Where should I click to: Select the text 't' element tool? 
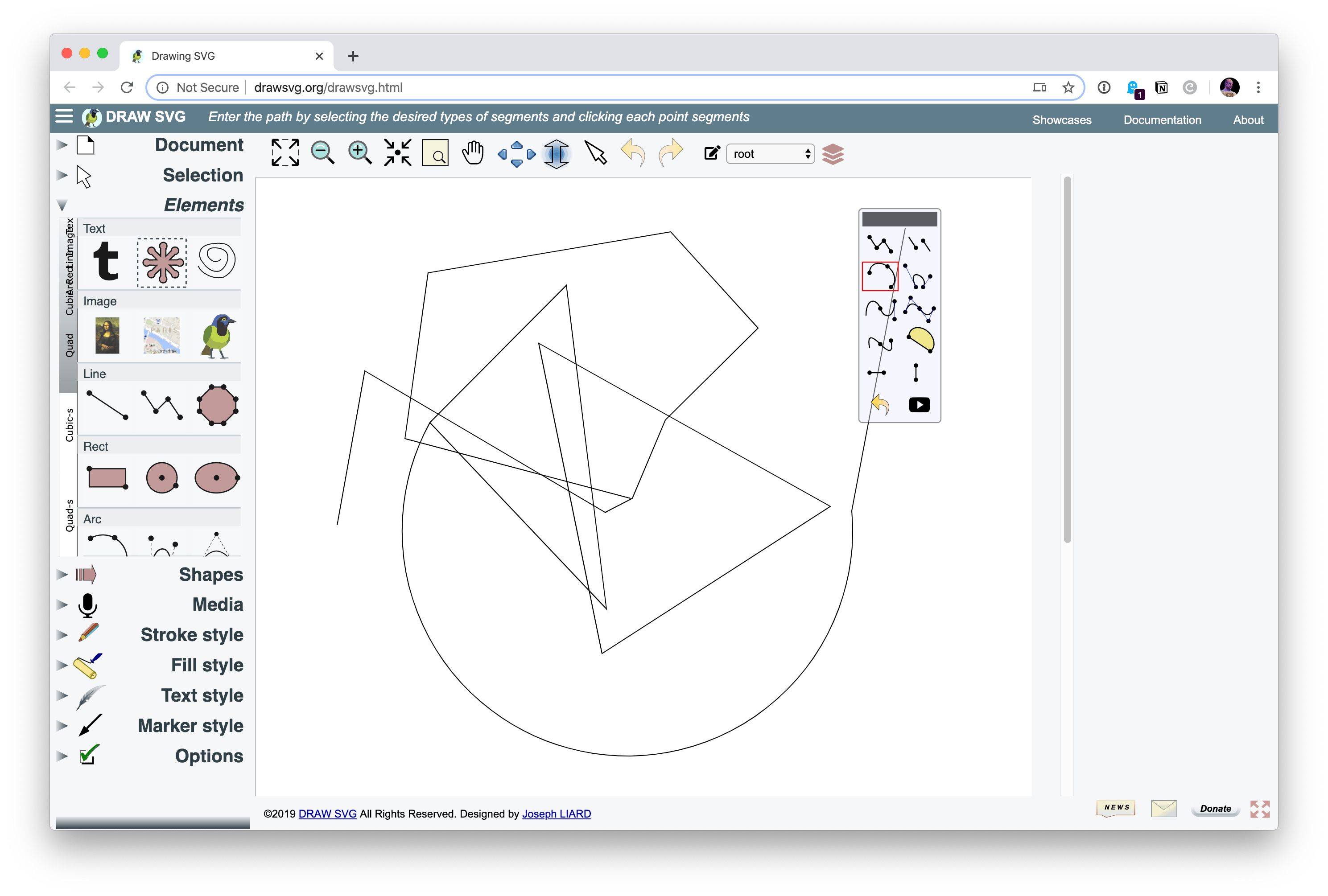point(106,262)
